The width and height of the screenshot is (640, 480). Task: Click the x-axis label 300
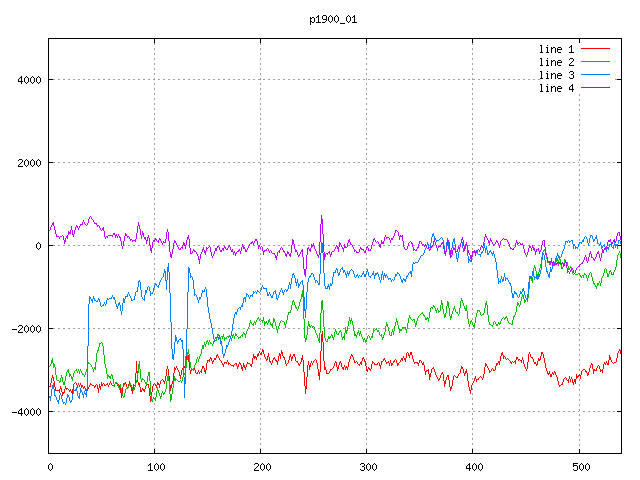tap(368, 467)
